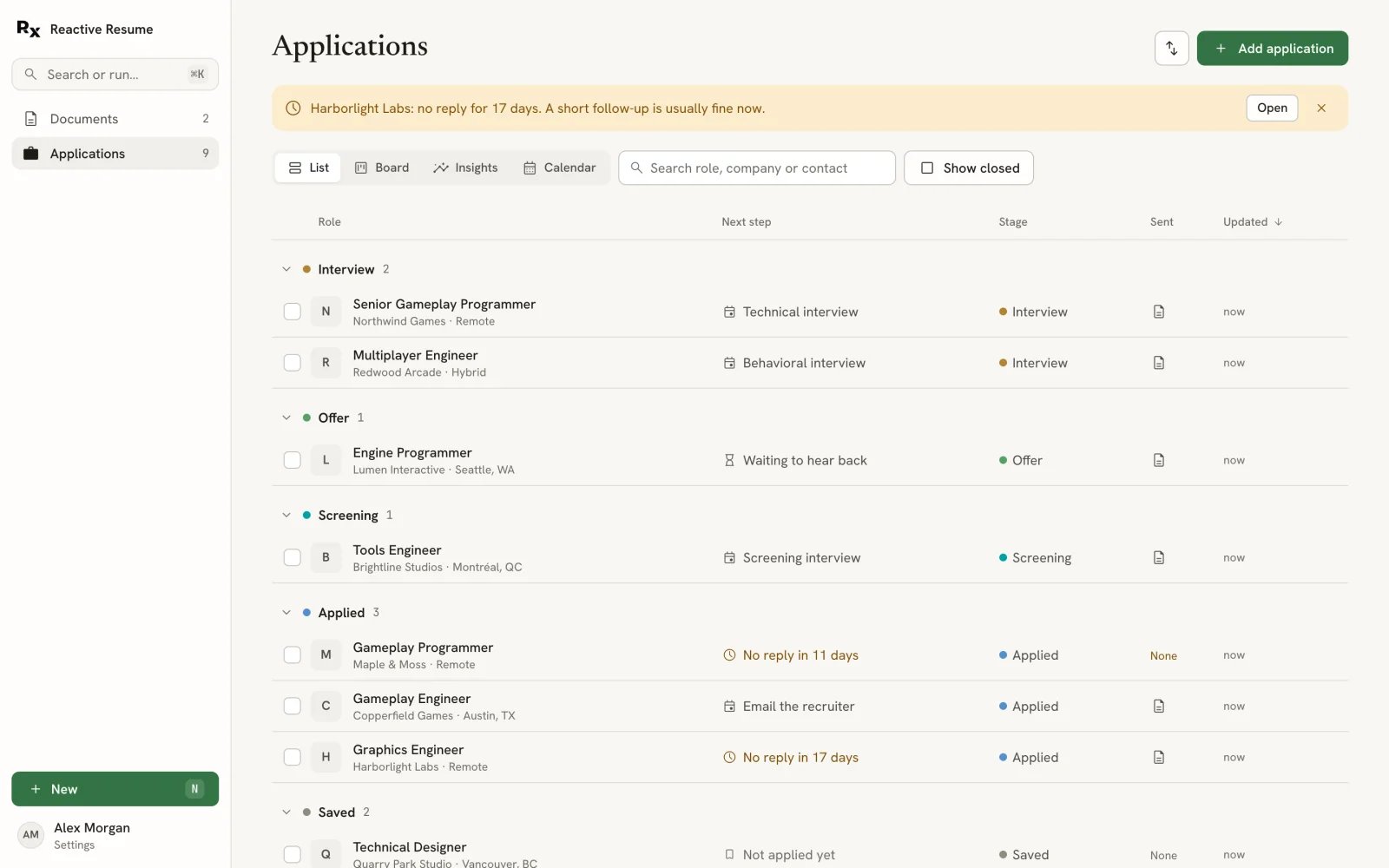The height and width of the screenshot is (868, 1389).
Task: Select checkbox for Gameplay Programmer row
Action: (x=293, y=655)
